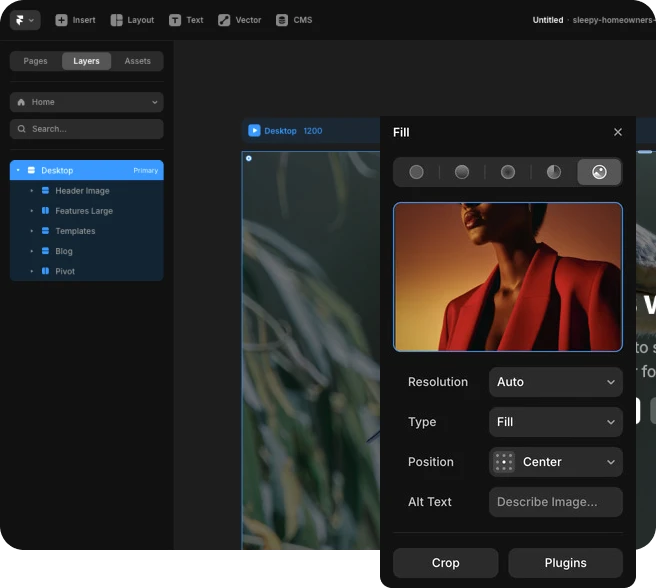Select the Vector tool
This screenshot has height=588, width=656.
(x=239, y=20)
